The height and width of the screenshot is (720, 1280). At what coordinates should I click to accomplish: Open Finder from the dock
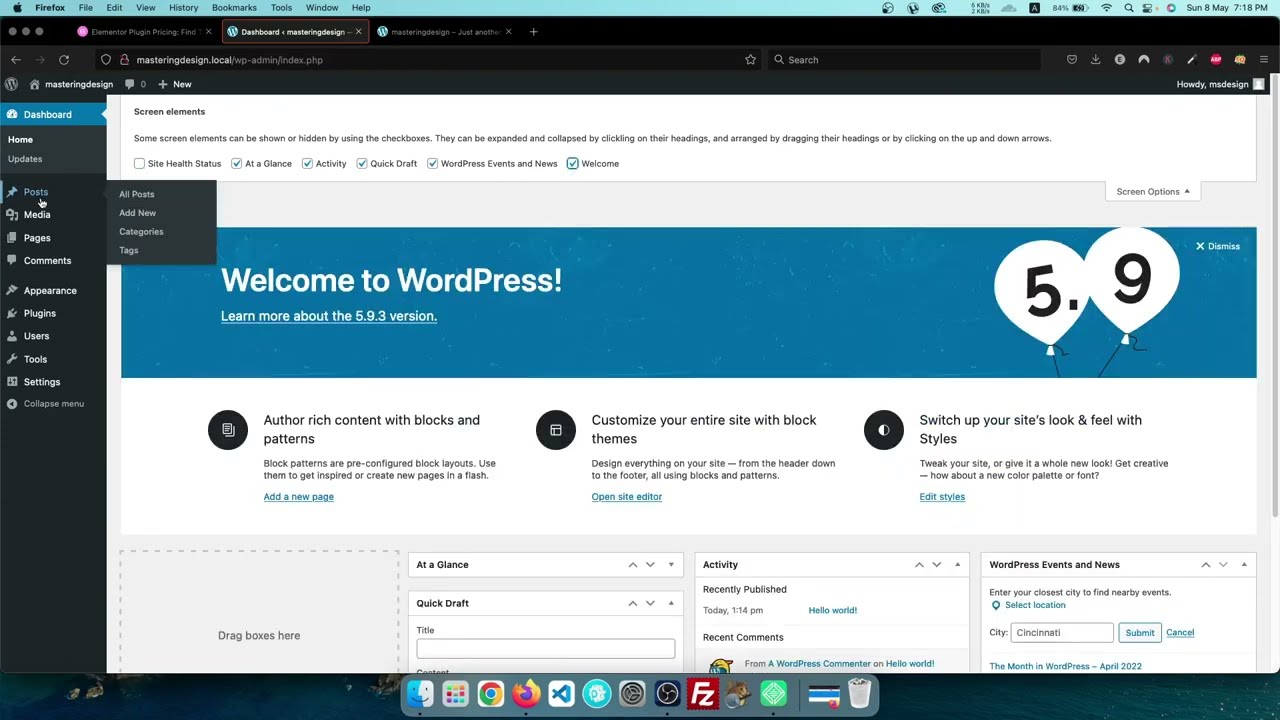point(420,694)
